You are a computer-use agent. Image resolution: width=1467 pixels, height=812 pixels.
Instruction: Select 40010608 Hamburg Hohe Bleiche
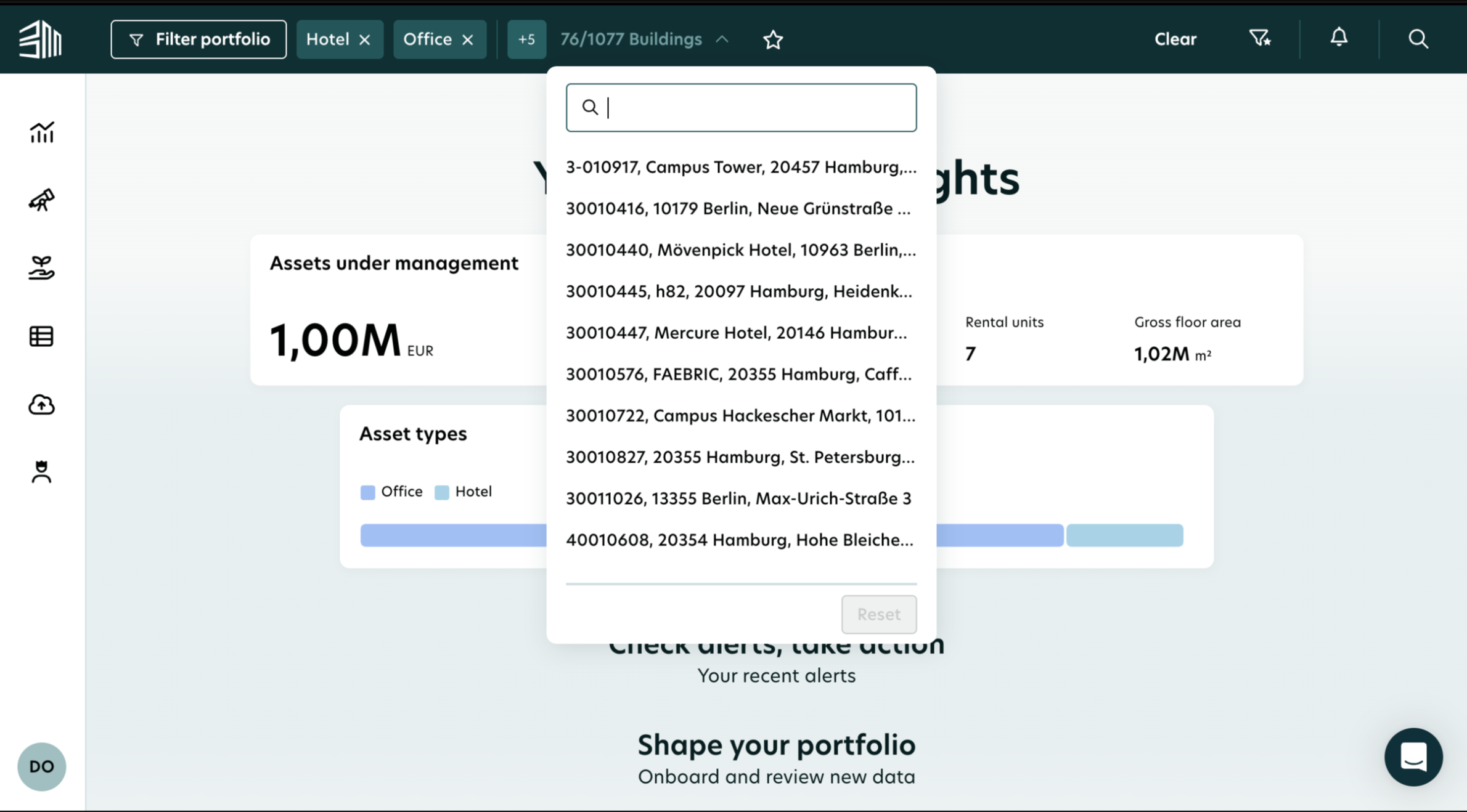tap(741, 540)
